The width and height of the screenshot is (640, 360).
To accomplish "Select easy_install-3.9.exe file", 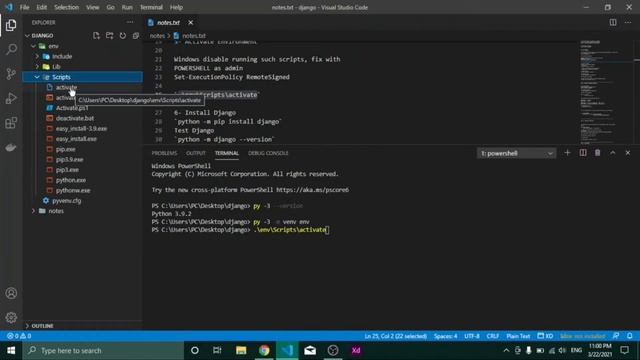I will tap(81, 129).
